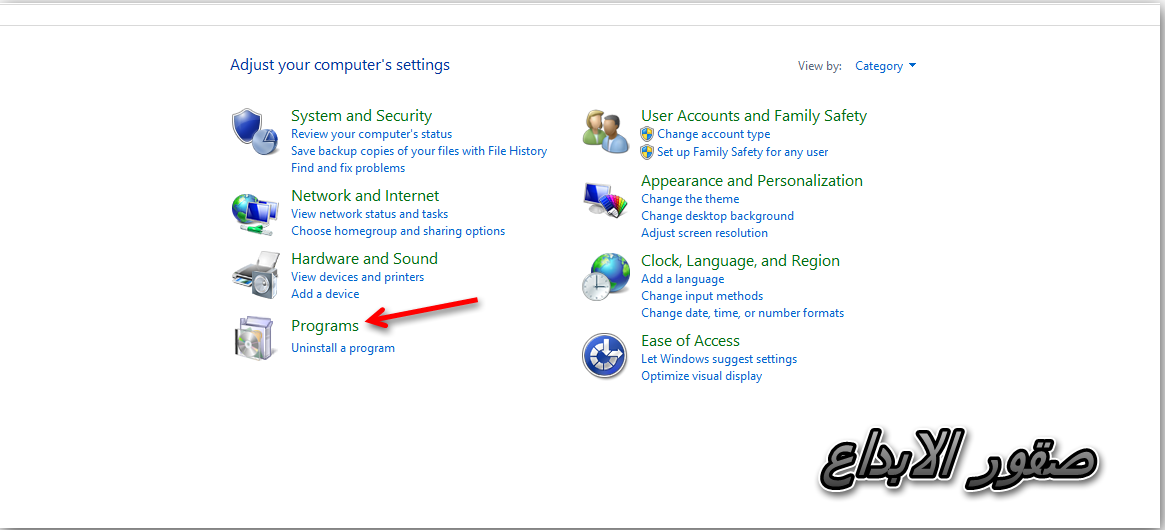Click the Clock, Language, and Region globe icon
1165x530 pixels.
605,277
